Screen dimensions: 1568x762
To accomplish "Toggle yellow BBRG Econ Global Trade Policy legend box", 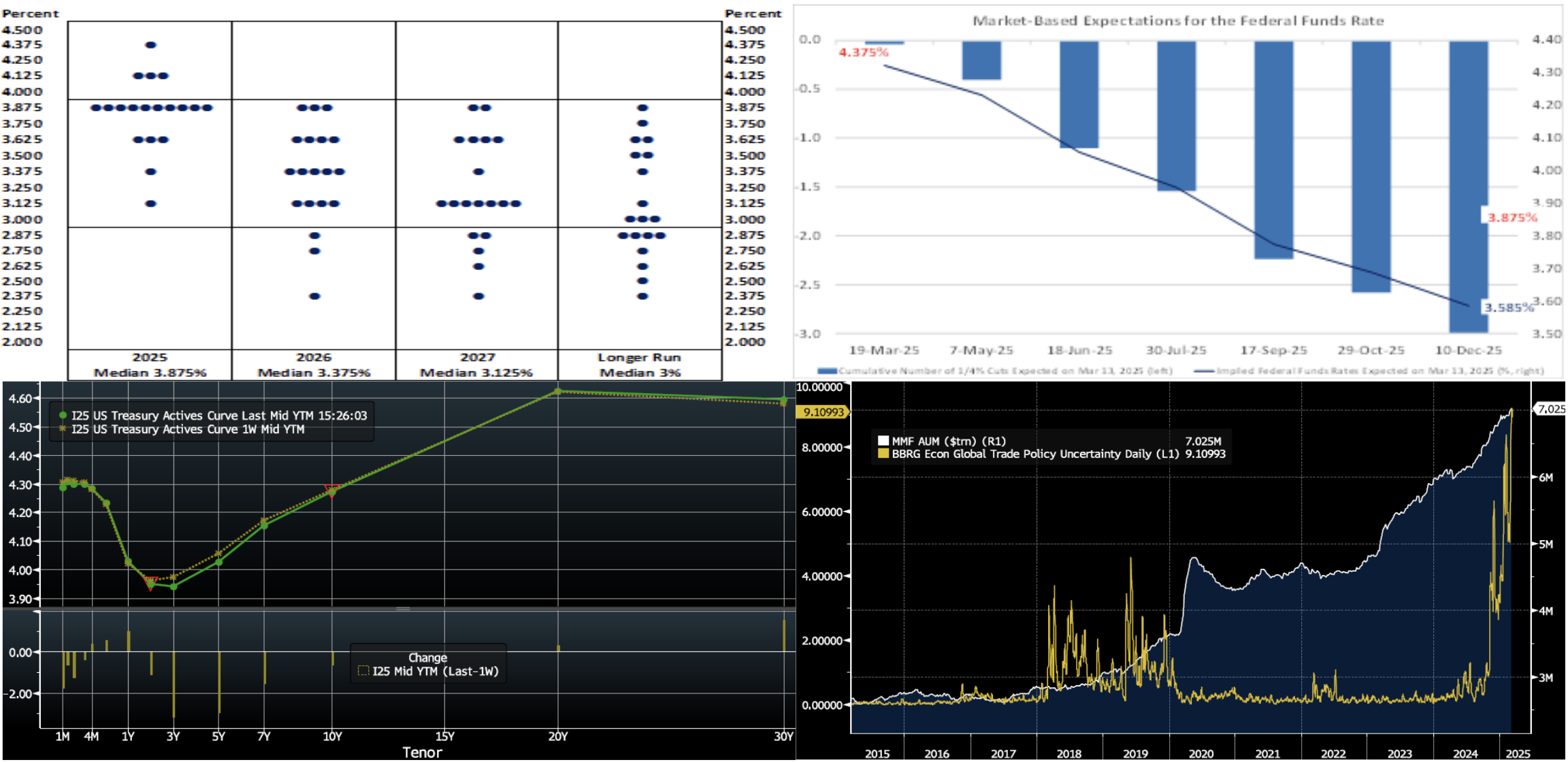I will pyautogui.click(x=883, y=454).
